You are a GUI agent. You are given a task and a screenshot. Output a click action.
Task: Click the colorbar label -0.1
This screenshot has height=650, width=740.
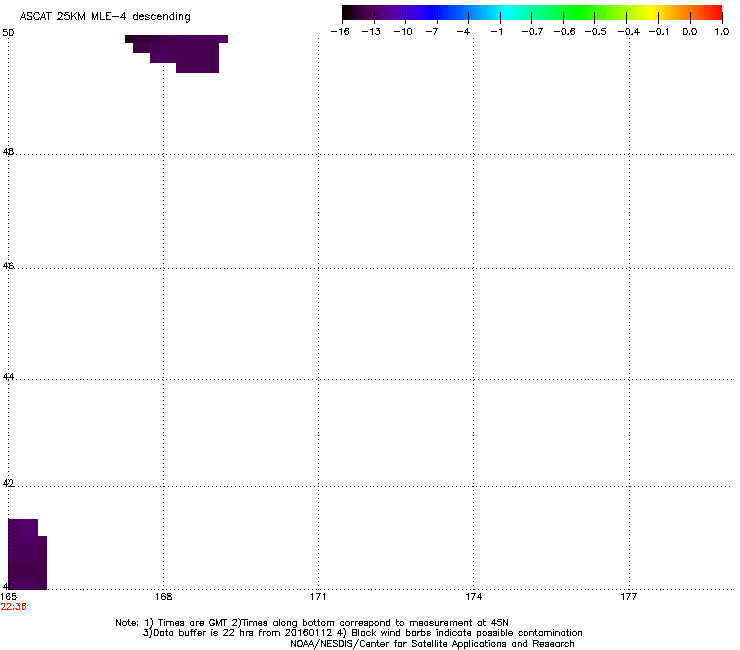point(659,32)
